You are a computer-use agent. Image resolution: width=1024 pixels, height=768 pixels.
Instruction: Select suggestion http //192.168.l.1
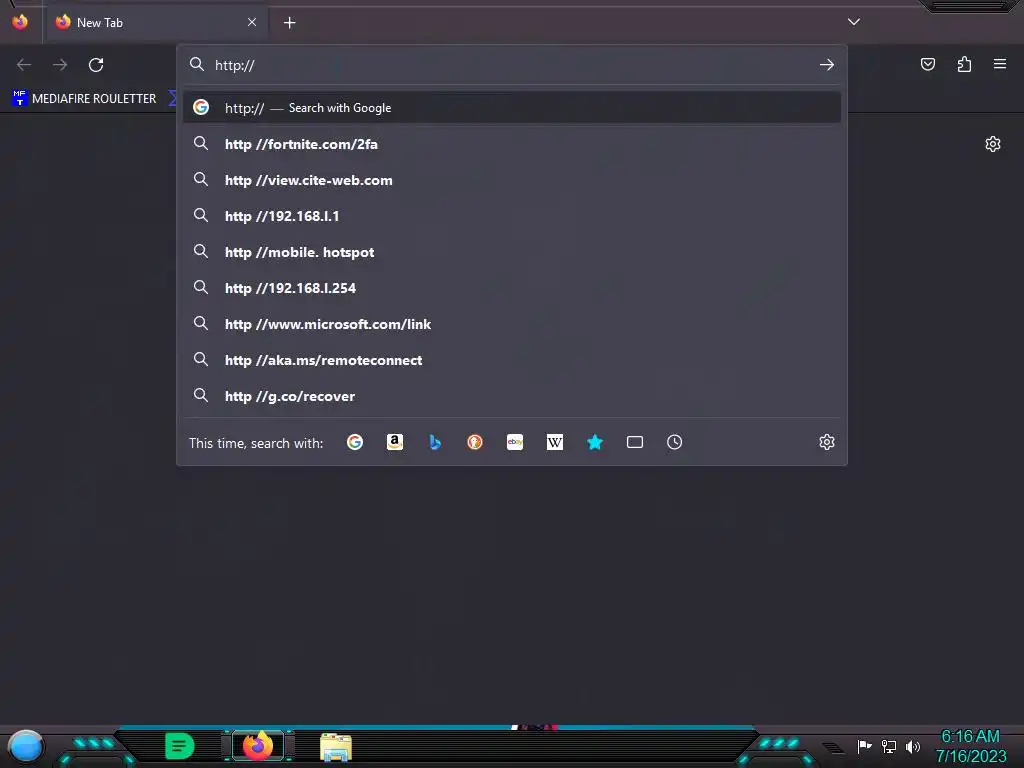click(x=512, y=216)
